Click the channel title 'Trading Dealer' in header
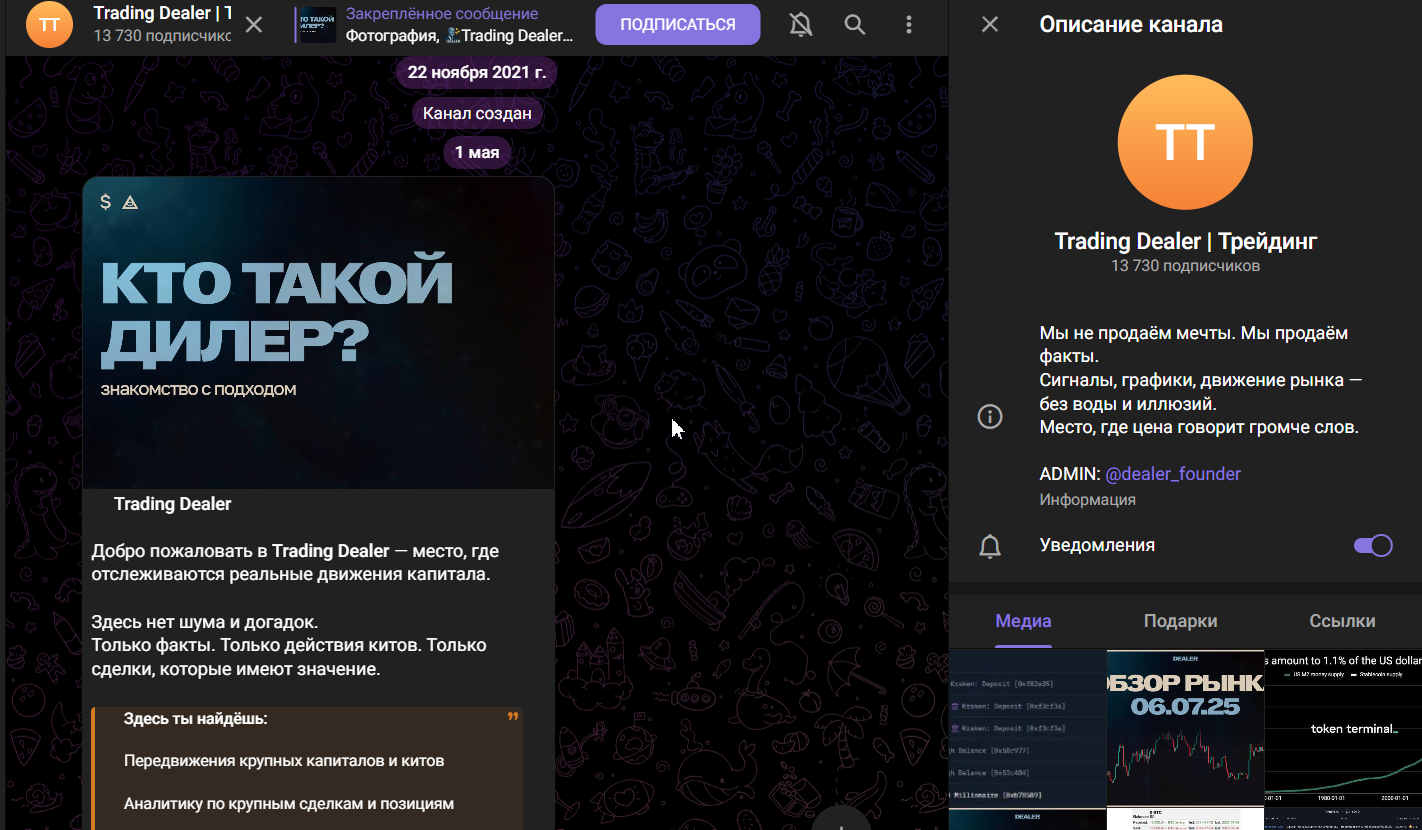 click(x=162, y=14)
